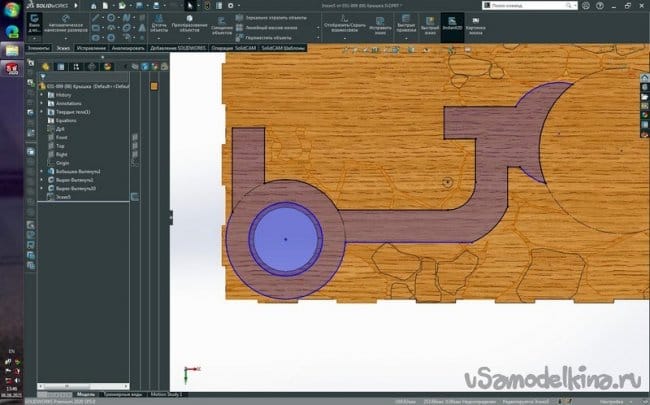Click the Repair Sketch icon
650x405 pixels.
tap(381, 22)
